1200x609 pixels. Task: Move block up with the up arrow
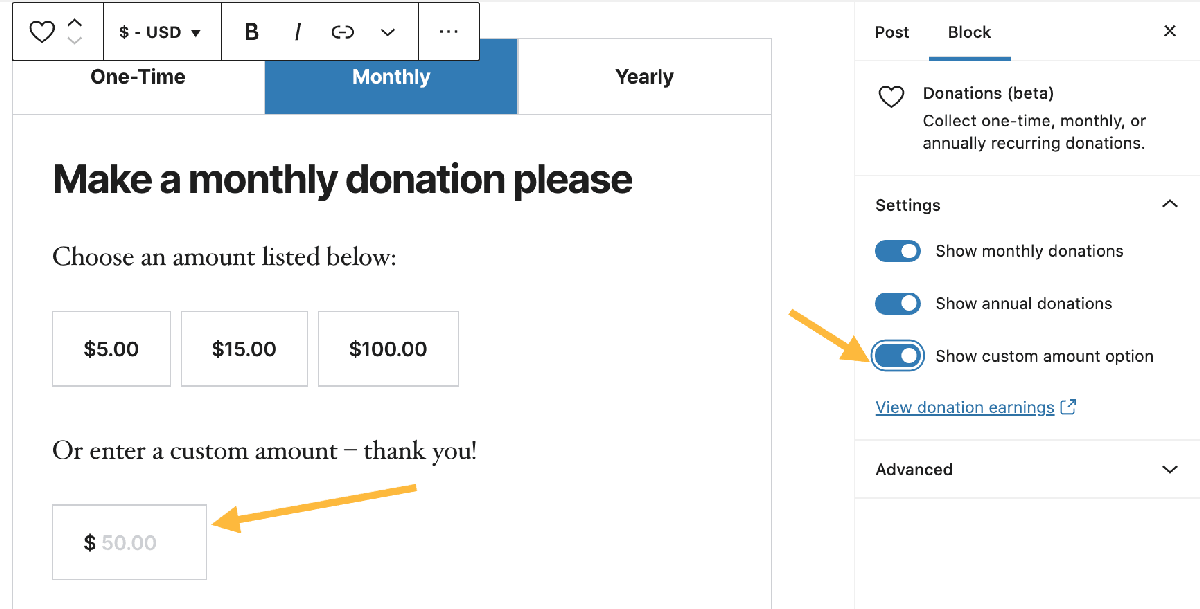[75, 24]
